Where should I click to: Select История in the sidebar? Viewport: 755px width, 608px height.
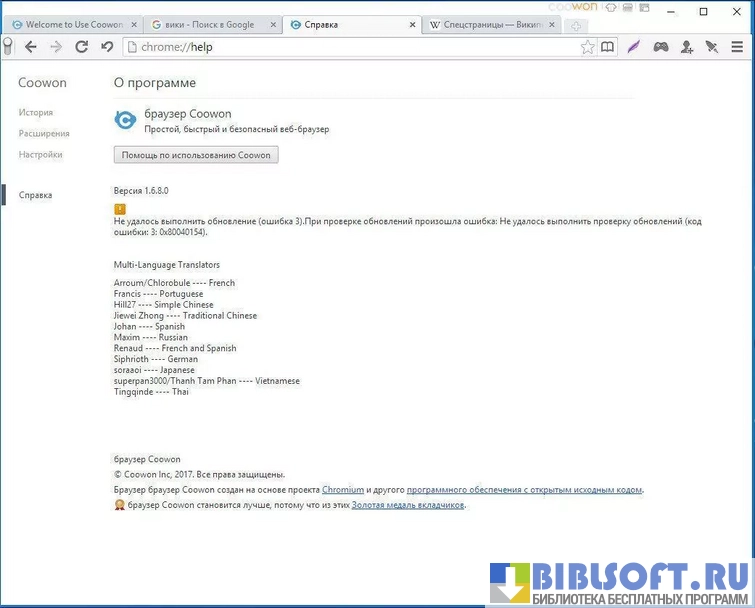tap(36, 113)
